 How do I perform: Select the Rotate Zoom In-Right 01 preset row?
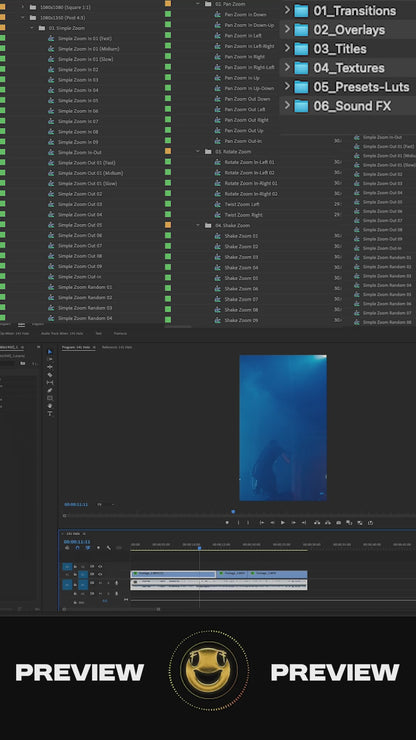pos(250,183)
